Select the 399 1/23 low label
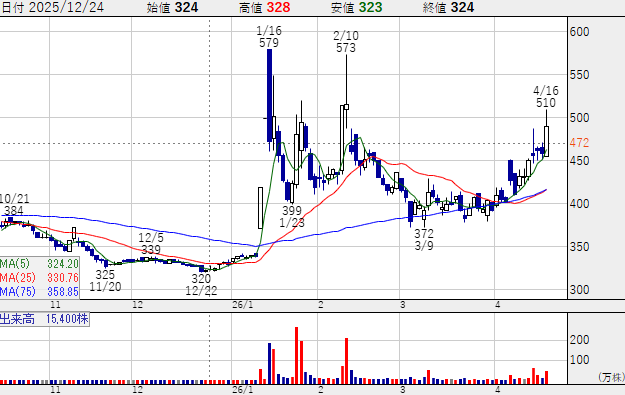 [x=292, y=216]
